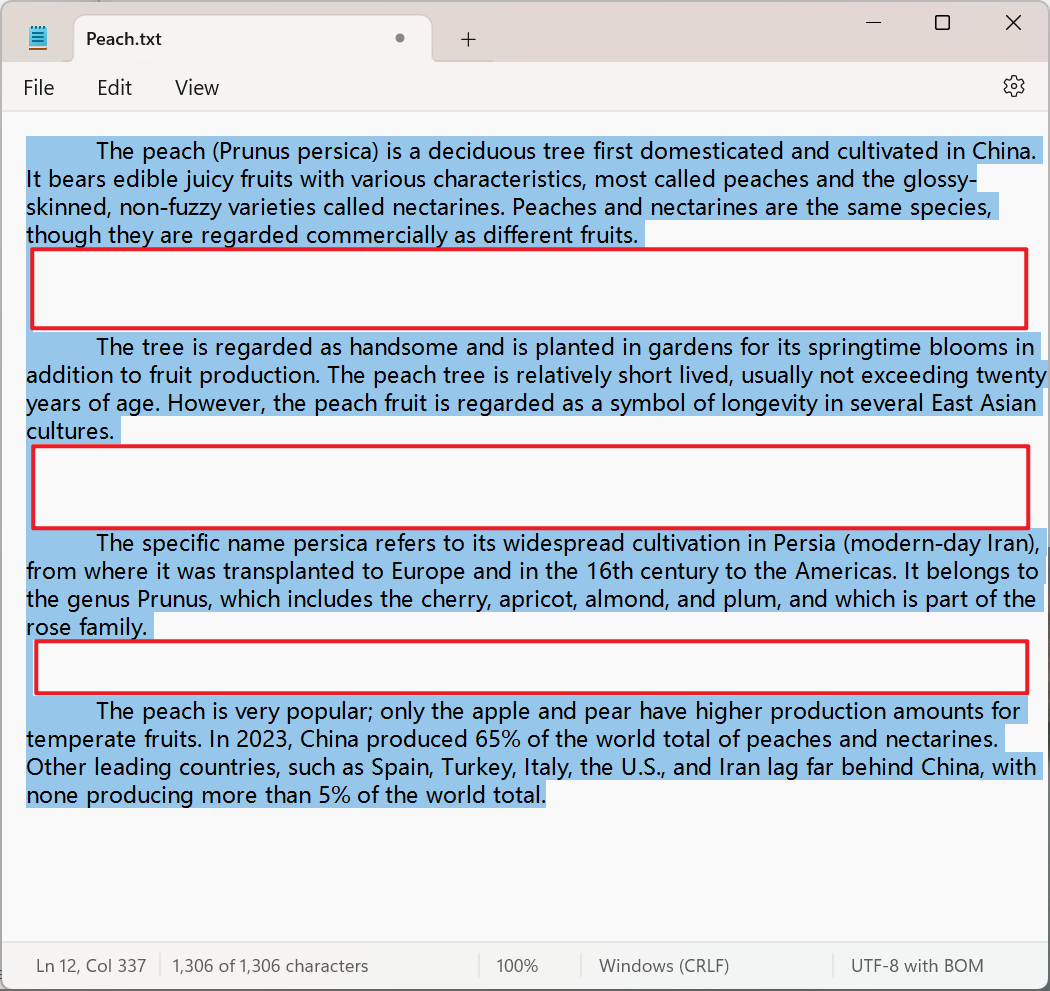Image resolution: width=1050 pixels, height=991 pixels.
Task: Click the 100% zoom level in status bar
Action: (x=517, y=966)
